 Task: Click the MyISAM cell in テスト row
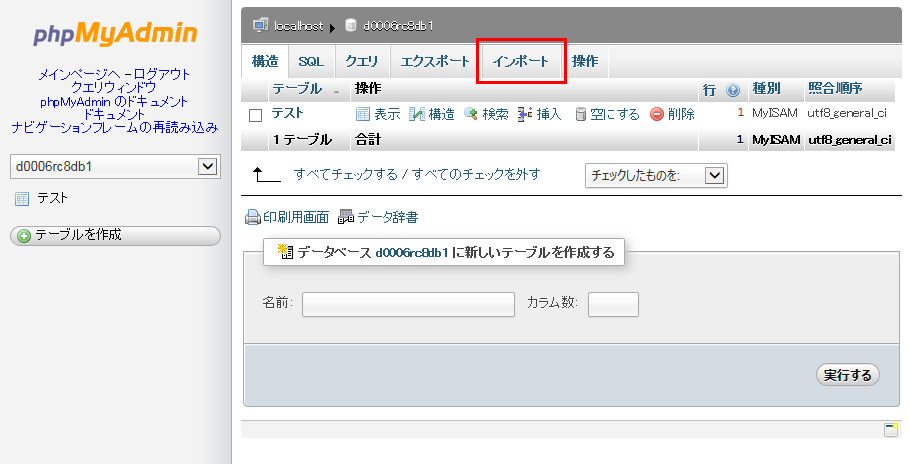pyautogui.click(x=775, y=113)
